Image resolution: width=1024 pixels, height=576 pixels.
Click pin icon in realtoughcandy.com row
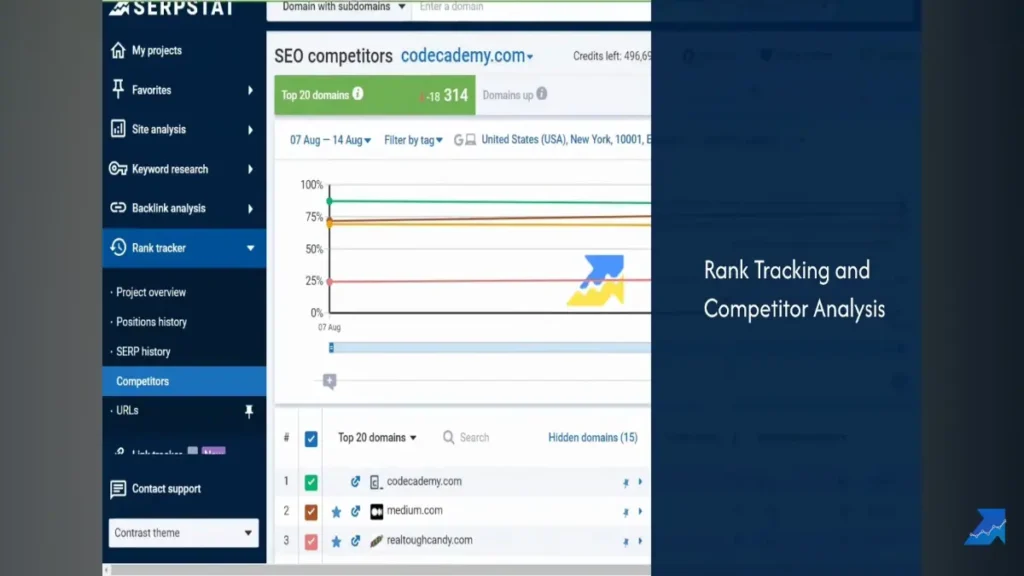click(626, 541)
